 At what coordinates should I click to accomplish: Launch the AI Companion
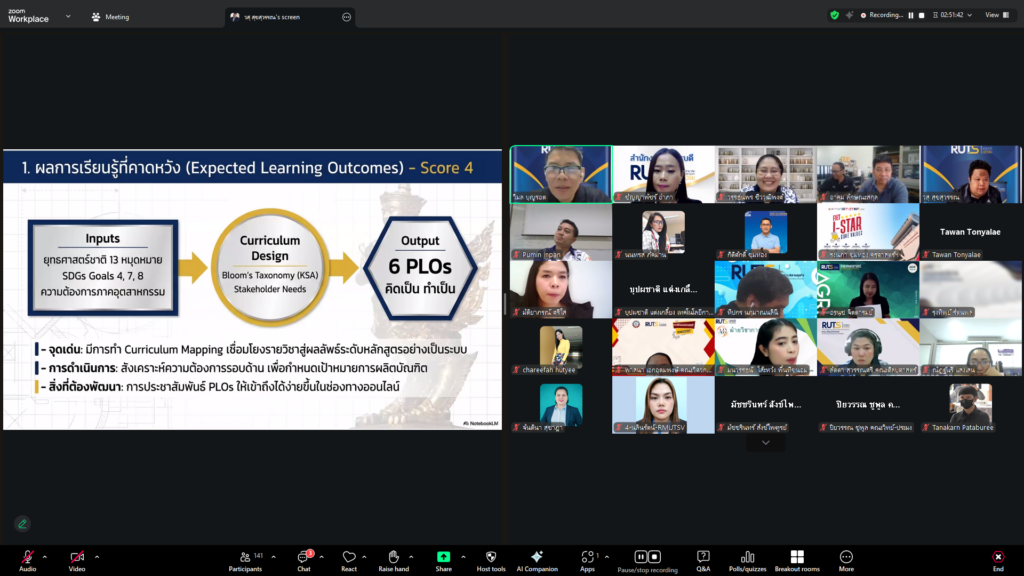tap(537, 557)
